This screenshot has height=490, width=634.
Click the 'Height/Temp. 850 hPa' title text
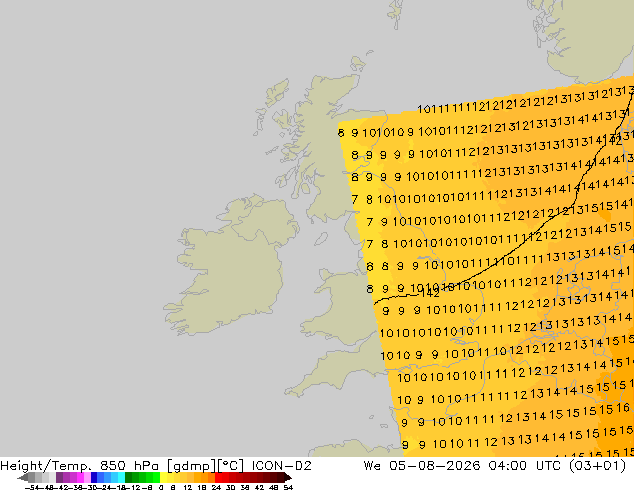coord(80,466)
